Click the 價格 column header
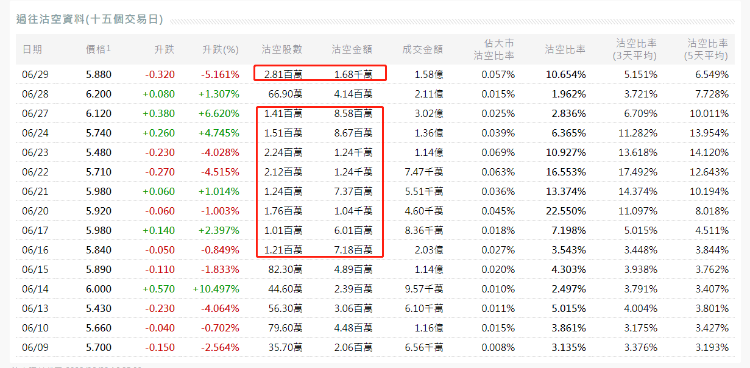Viewport: 750px width, 368px height. (x=96, y=49)
